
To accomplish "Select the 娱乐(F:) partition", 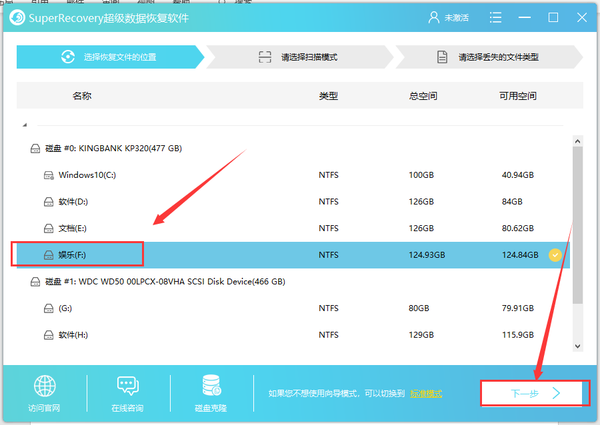I will pyautogui.click(x=293, y=255).
